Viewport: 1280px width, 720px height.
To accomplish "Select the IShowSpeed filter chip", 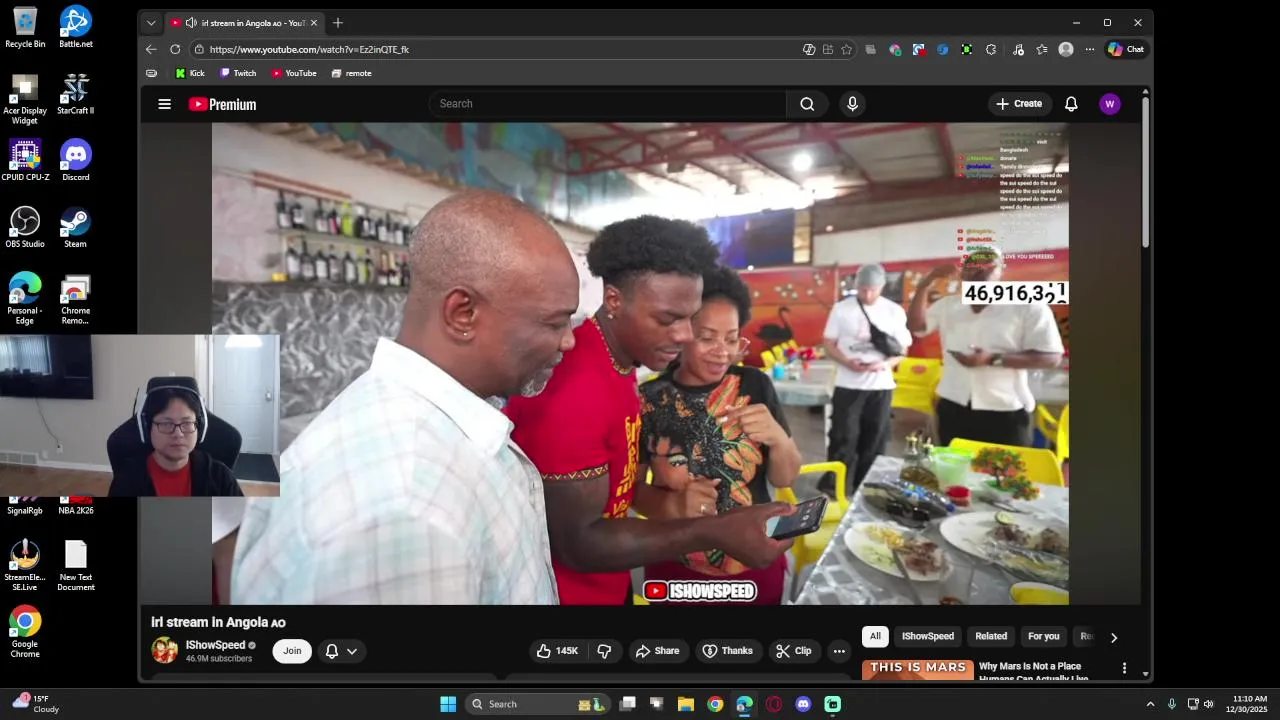I will click(928, 636).
